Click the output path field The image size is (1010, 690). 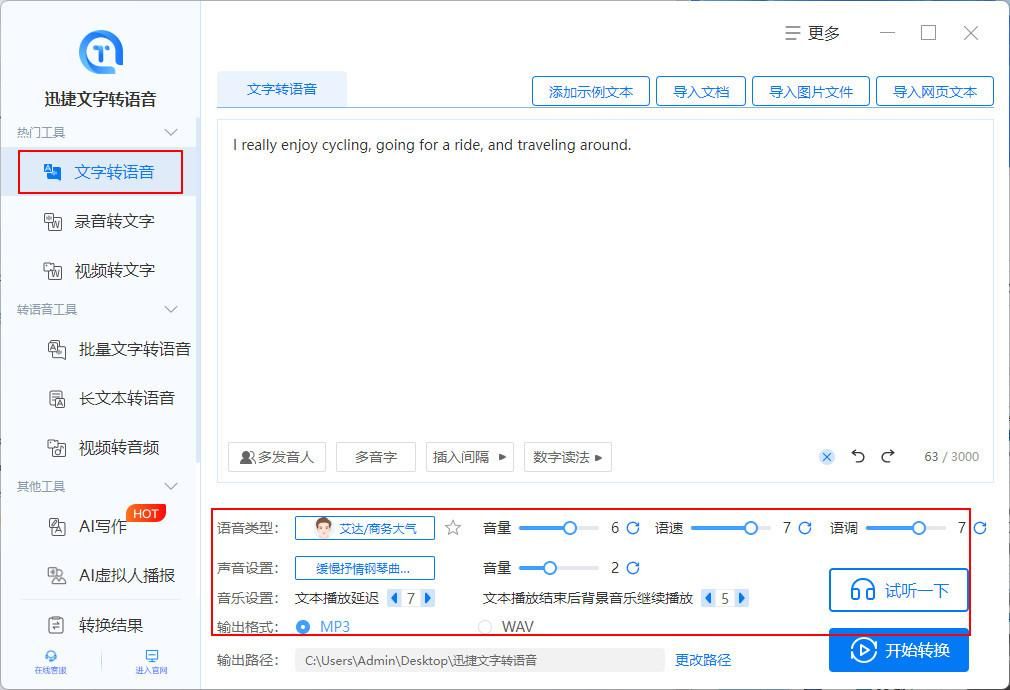tap(479, 660)
